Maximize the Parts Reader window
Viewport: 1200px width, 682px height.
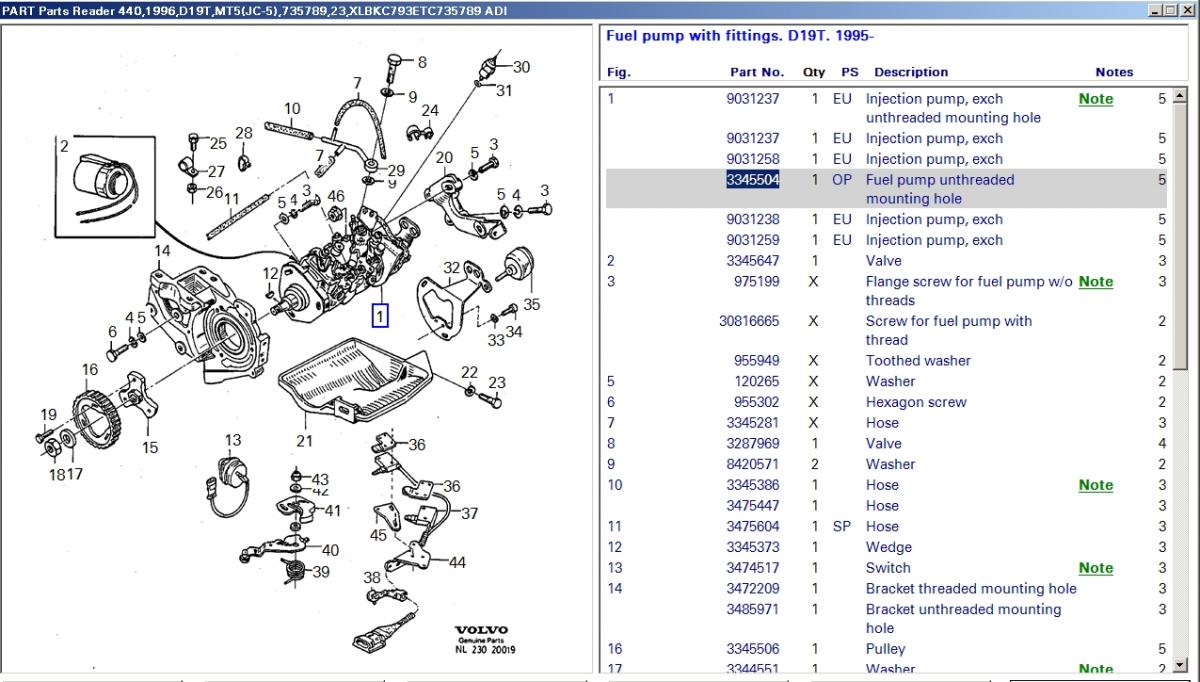[1172, 9]
